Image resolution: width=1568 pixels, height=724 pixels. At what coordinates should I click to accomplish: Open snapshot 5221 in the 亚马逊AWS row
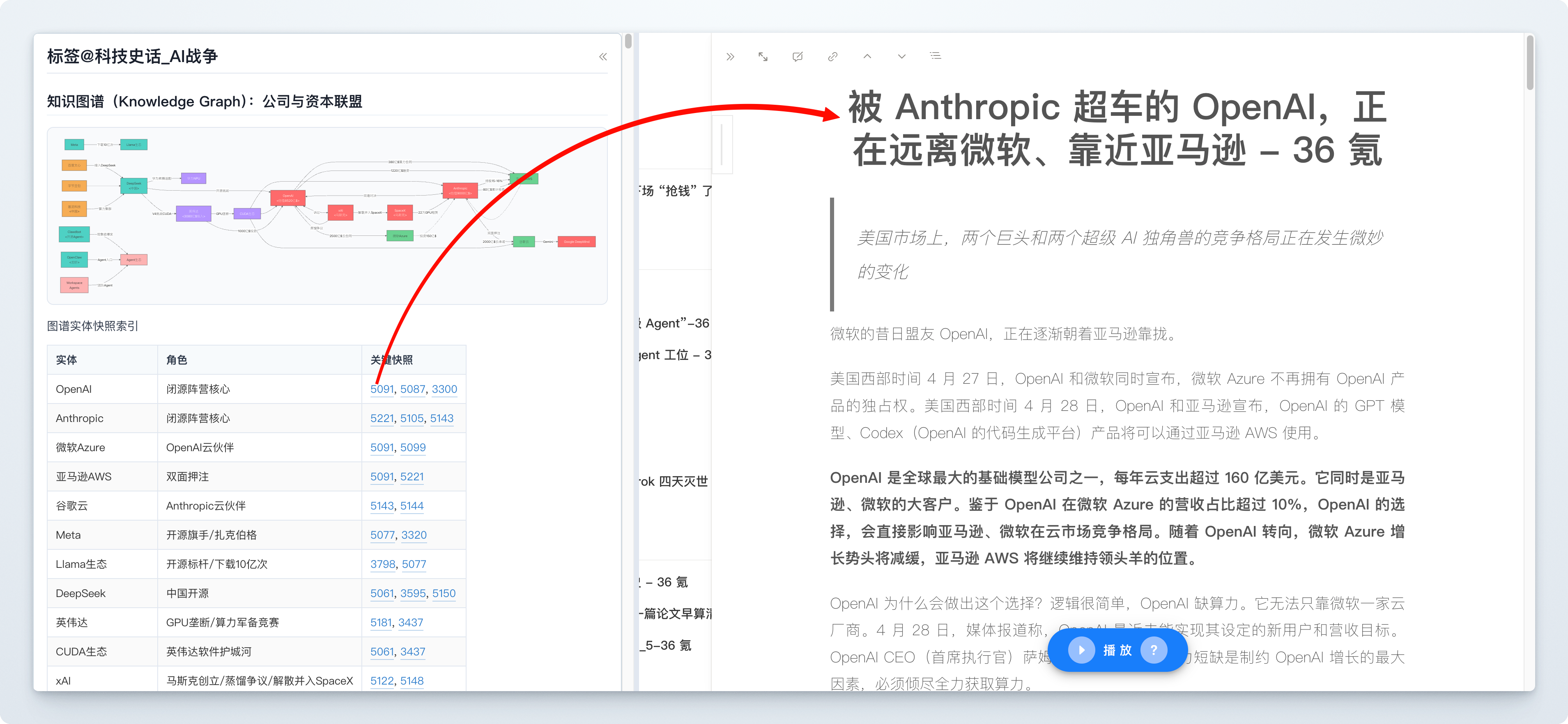coord(412,477)
